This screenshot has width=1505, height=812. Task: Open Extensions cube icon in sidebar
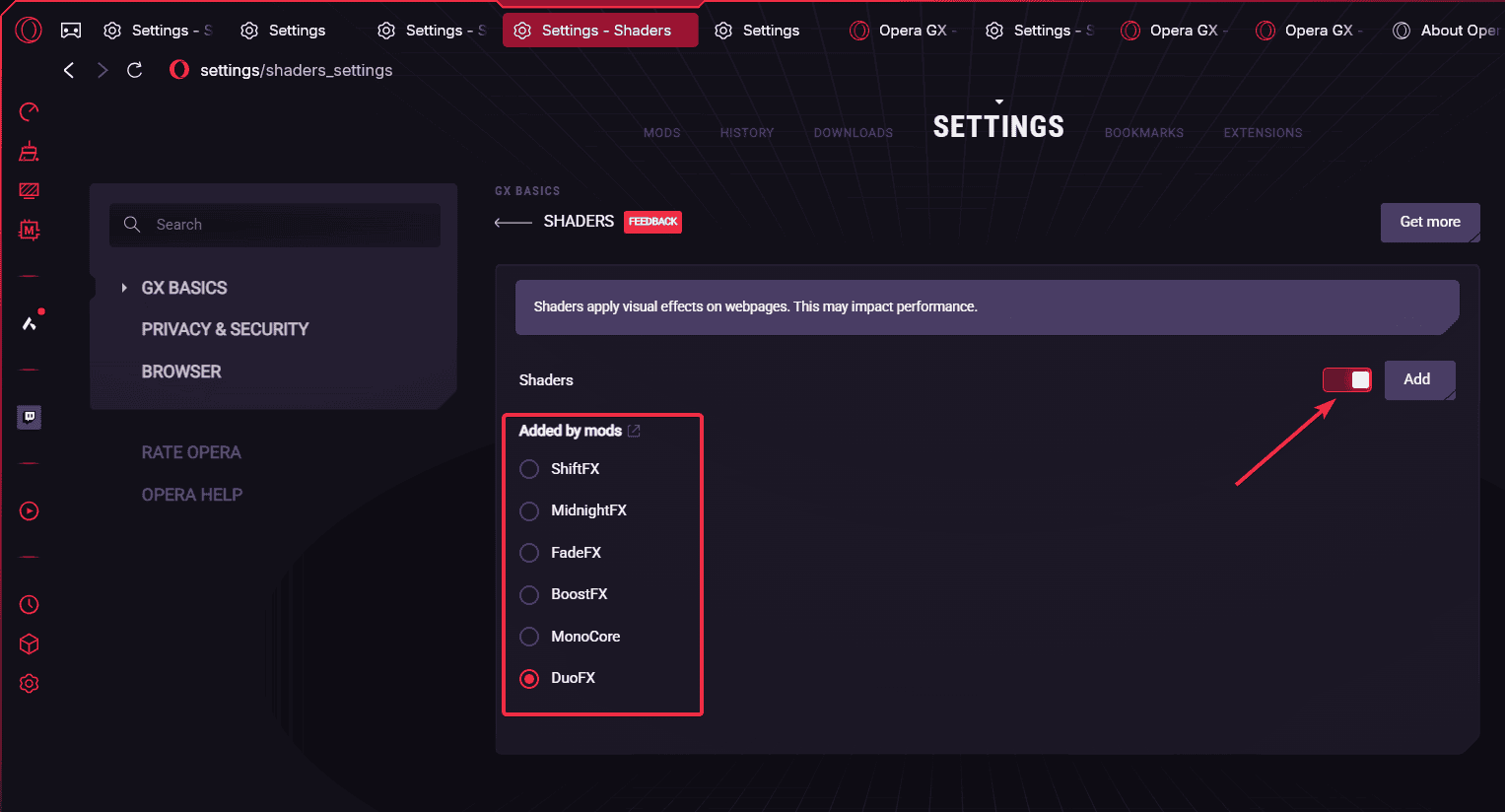(30, 643)
